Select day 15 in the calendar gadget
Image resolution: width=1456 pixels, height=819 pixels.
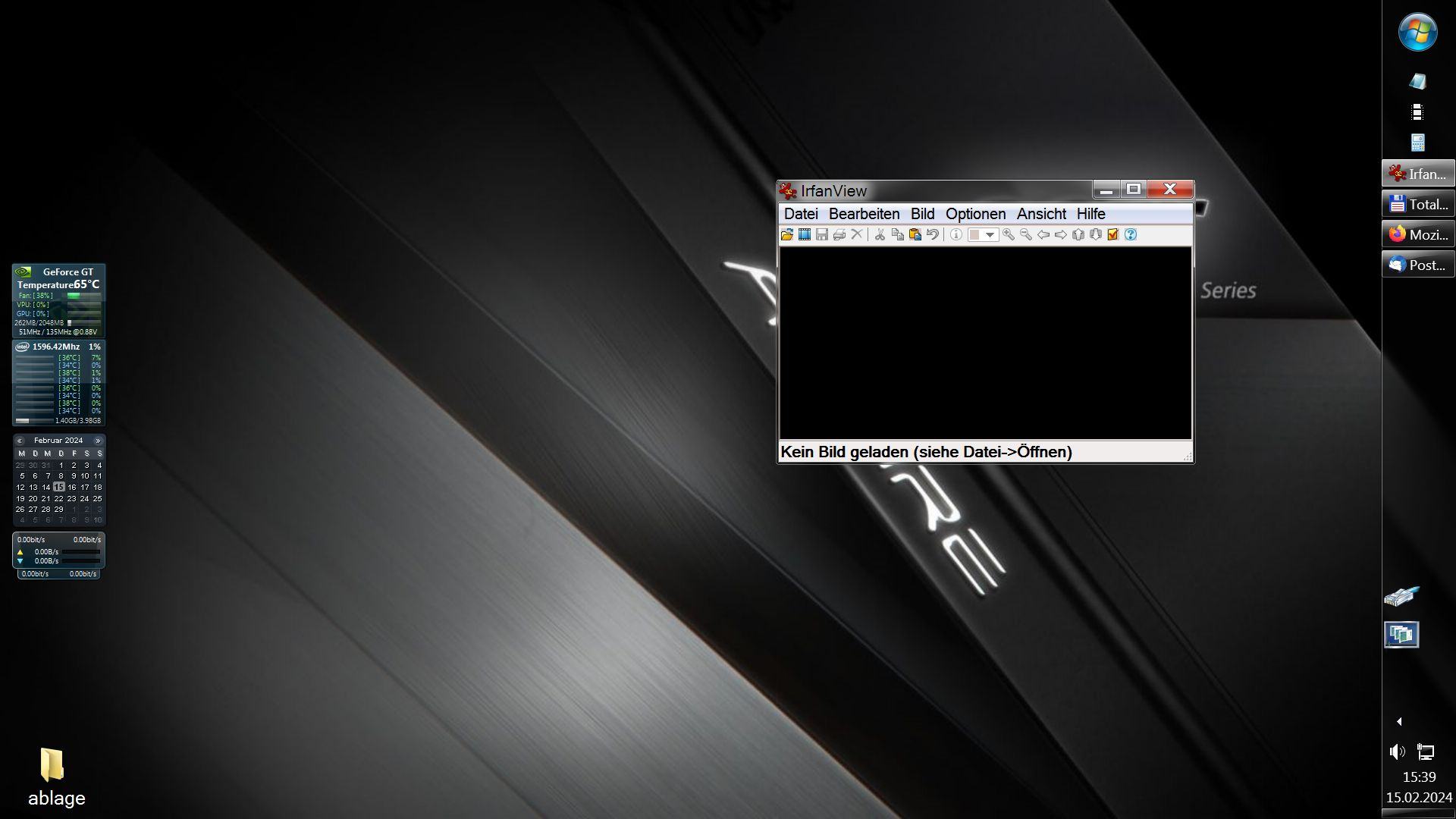coord(59,488)
